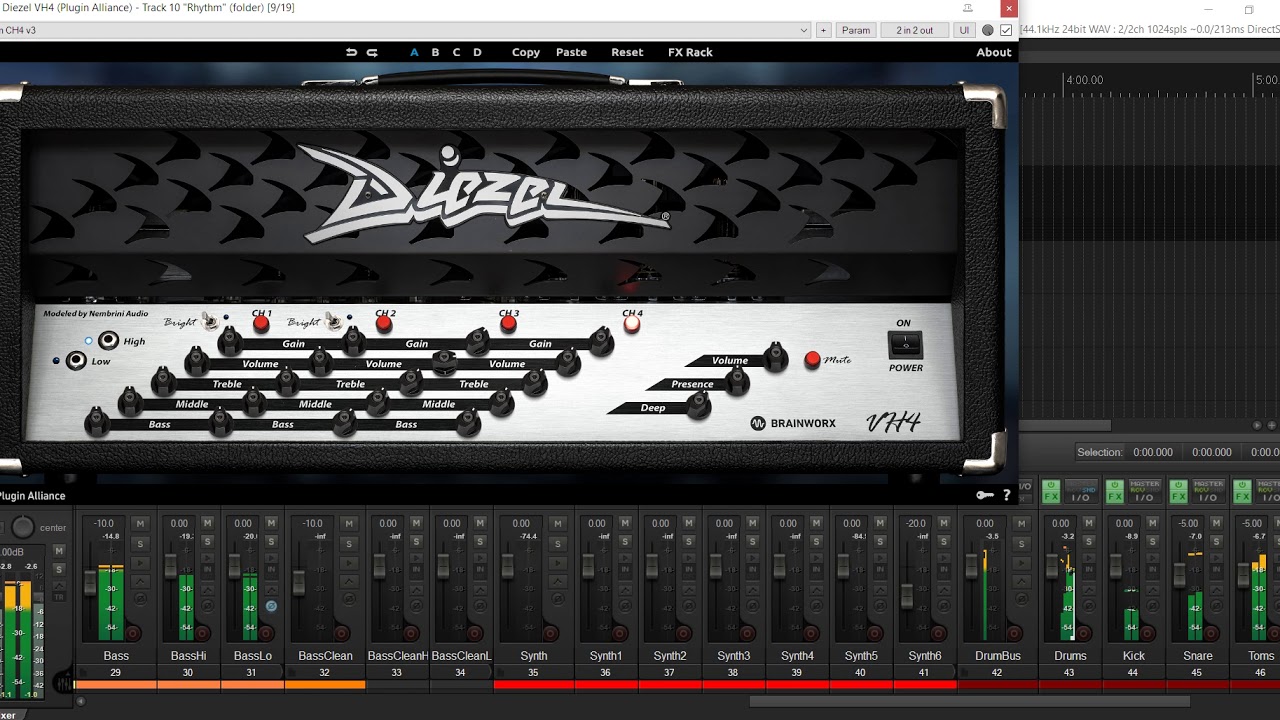This screenshot has width=1280, height=720.
Task: Open the About page
Action: click(994, 52)
